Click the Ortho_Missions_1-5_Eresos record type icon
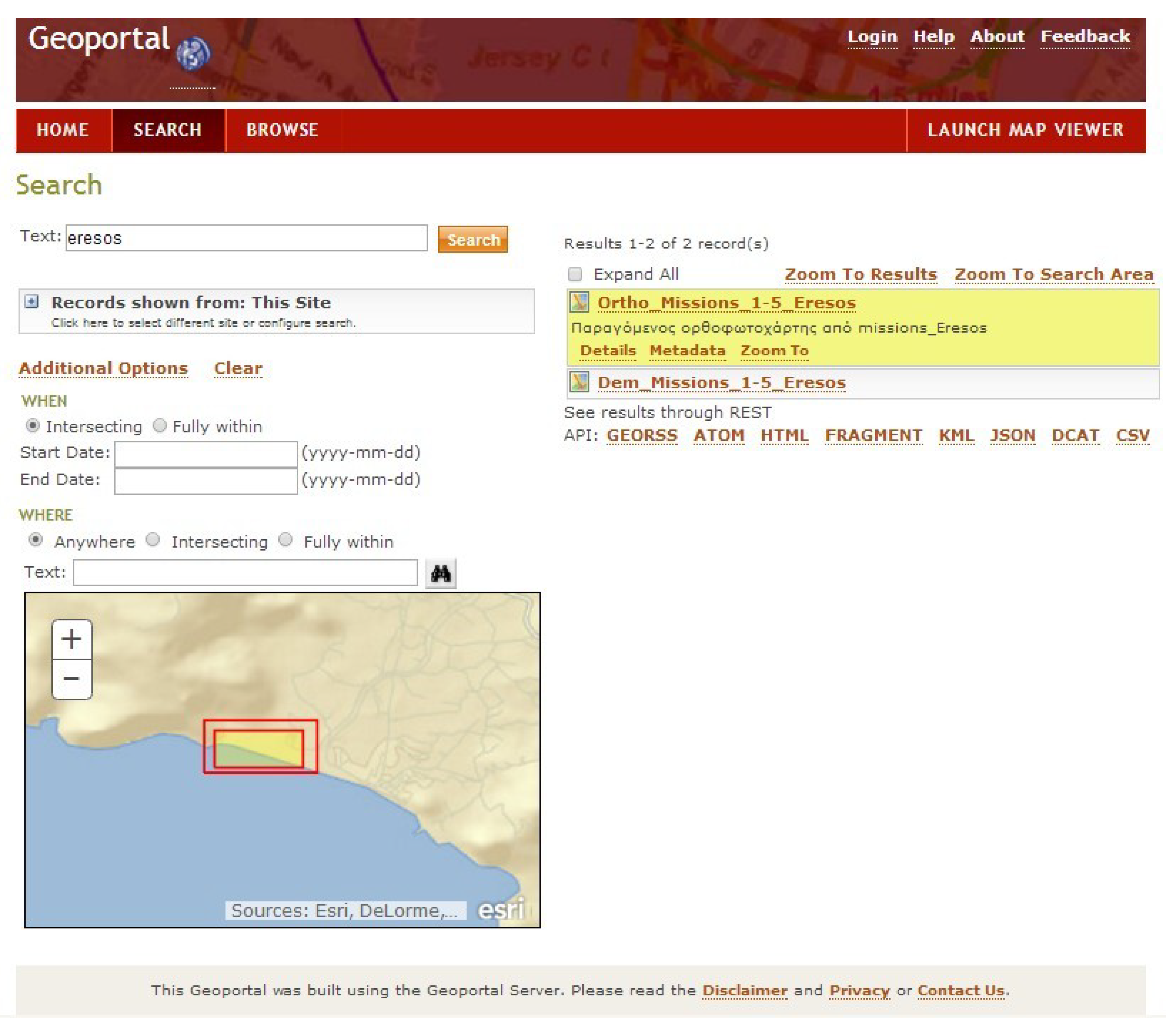The width and height of the screenshot is (1176, 1032). 579,302
